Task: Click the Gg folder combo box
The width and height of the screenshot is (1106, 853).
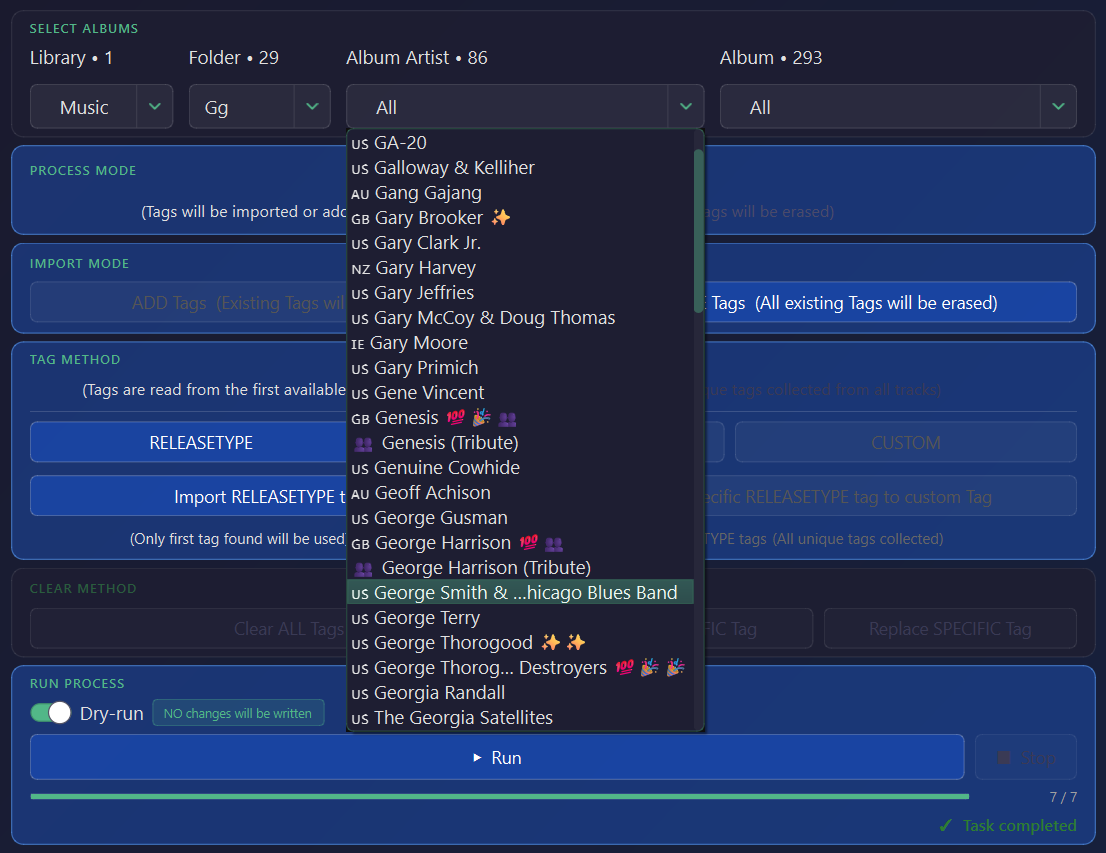Action: pos(260,107)
